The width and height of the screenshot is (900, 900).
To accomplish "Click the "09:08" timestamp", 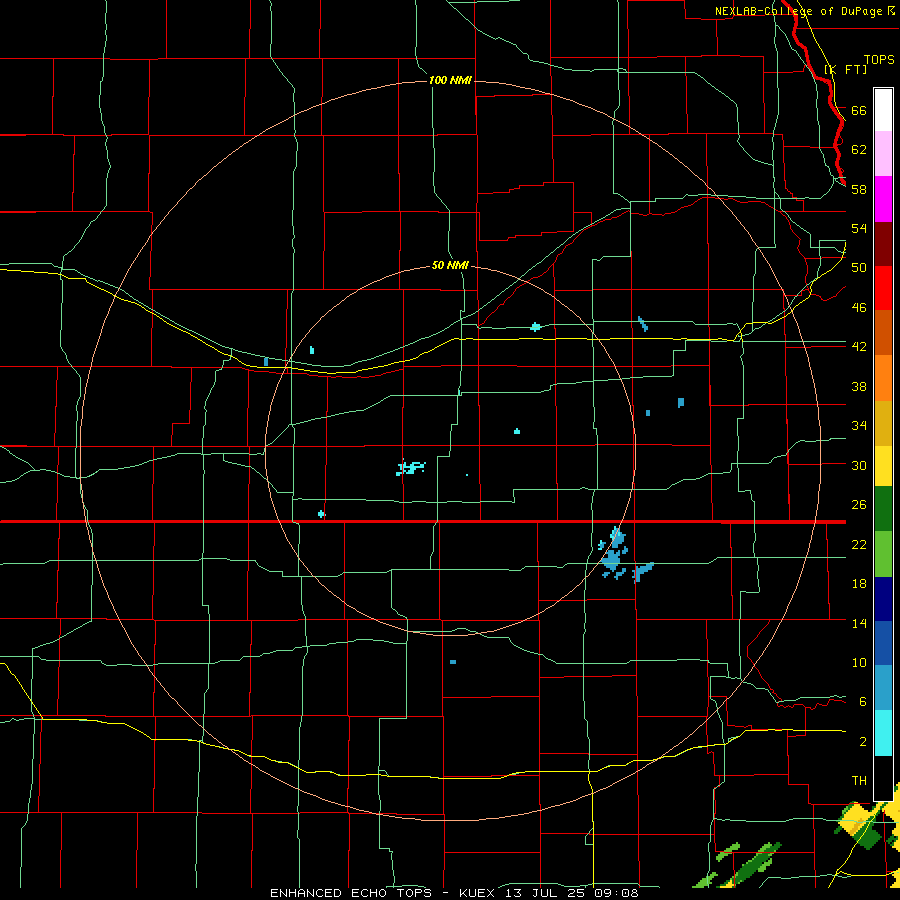I will tap(615, 893).
